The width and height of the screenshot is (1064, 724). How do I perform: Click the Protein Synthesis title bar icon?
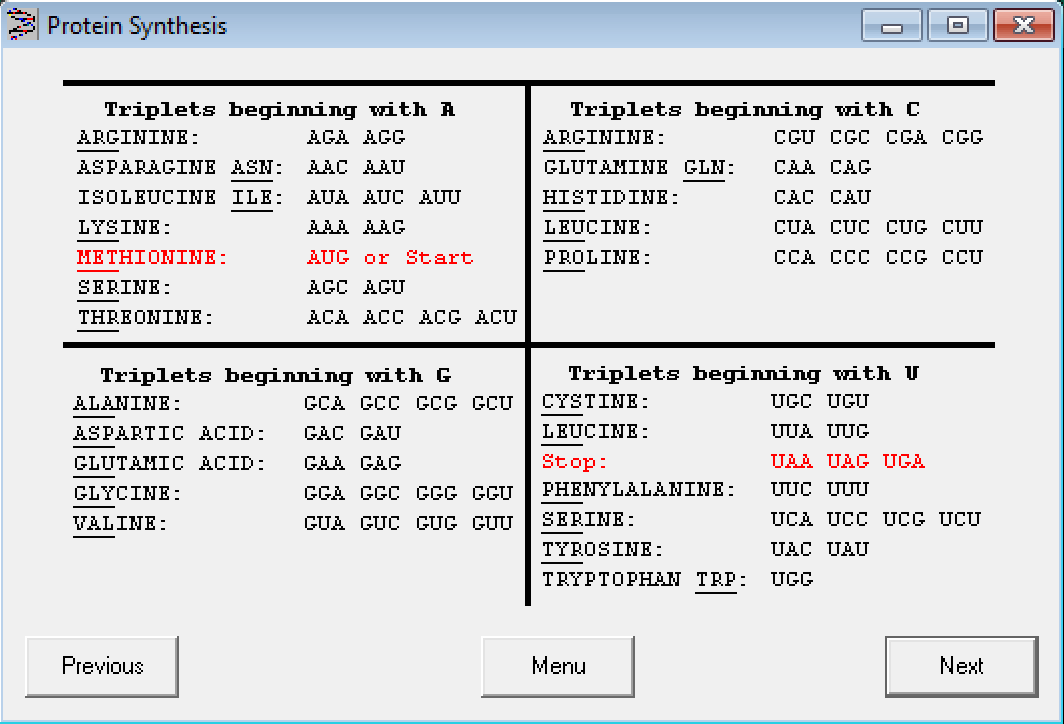(x=22, y=25)
